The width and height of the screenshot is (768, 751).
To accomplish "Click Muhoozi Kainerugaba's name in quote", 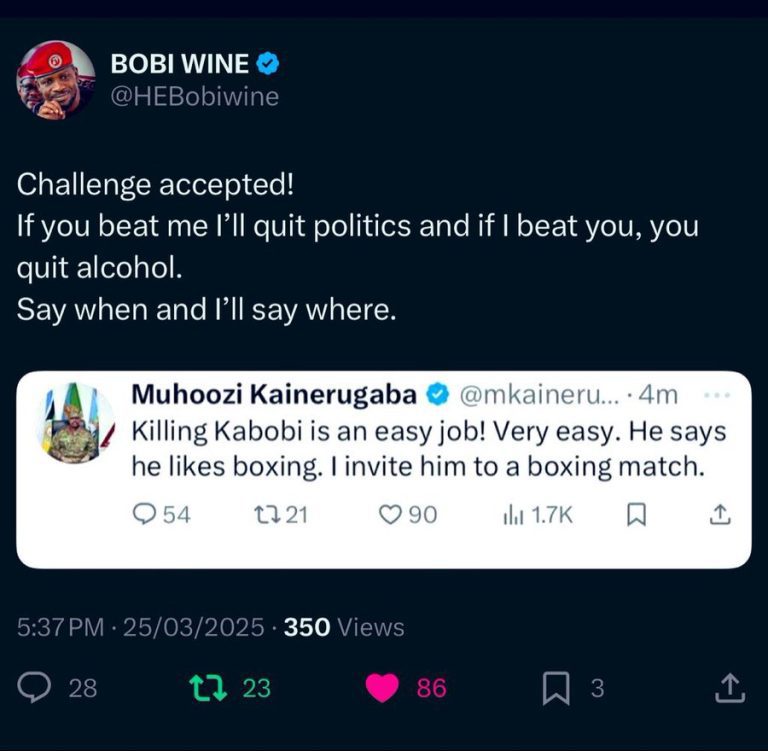I will click(x=275, y=396).
